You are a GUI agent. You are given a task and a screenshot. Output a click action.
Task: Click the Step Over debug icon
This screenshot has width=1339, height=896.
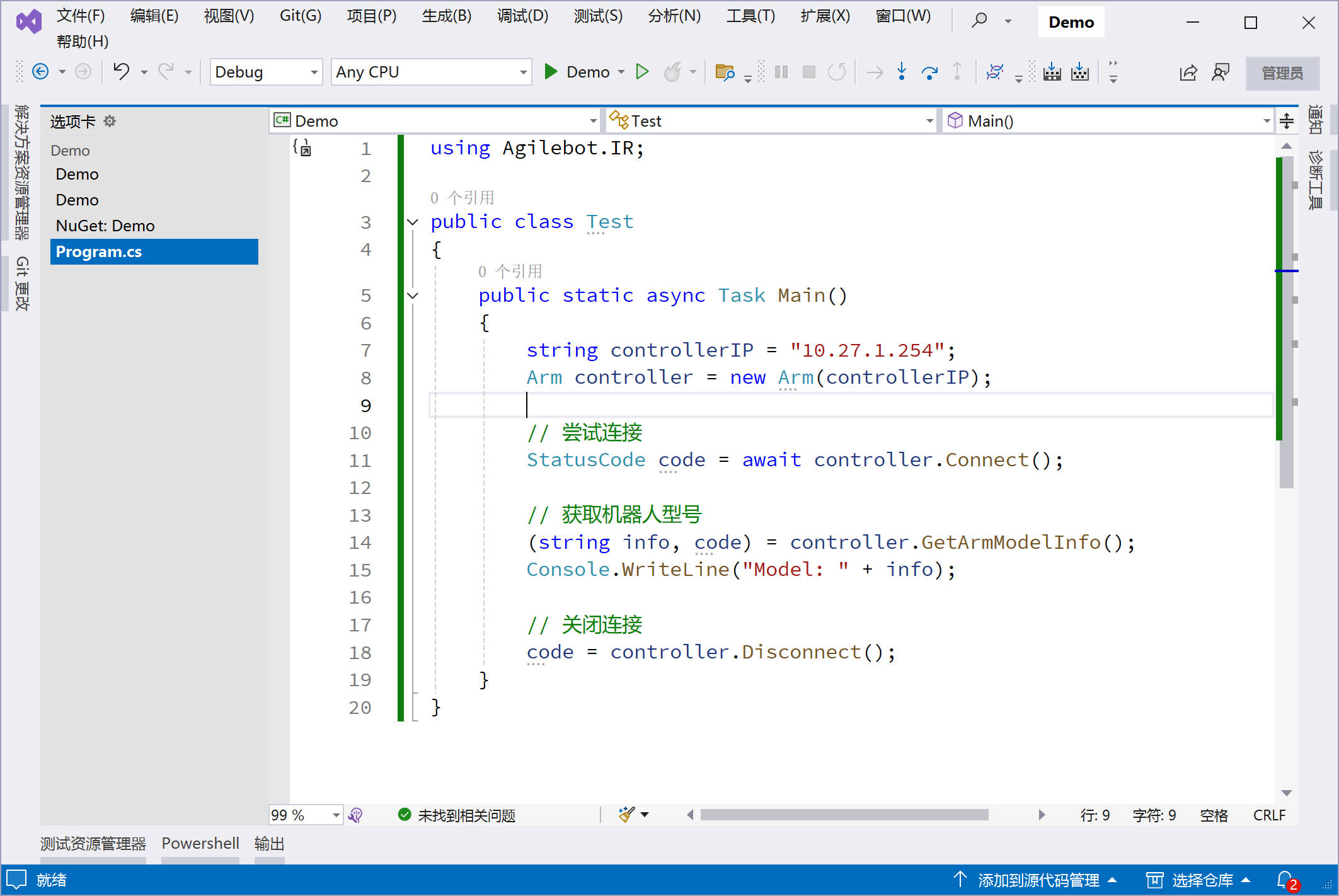[929, 72]
